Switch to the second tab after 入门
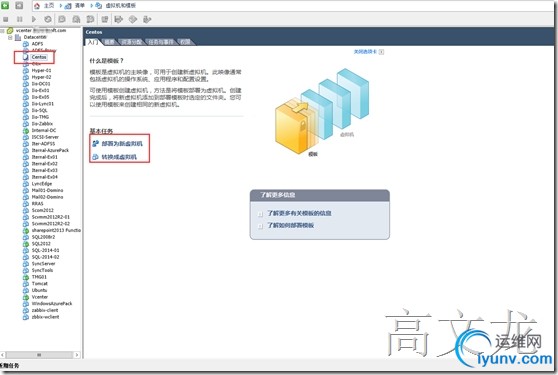This screenshot has height=375, width=558. [110, 42]
